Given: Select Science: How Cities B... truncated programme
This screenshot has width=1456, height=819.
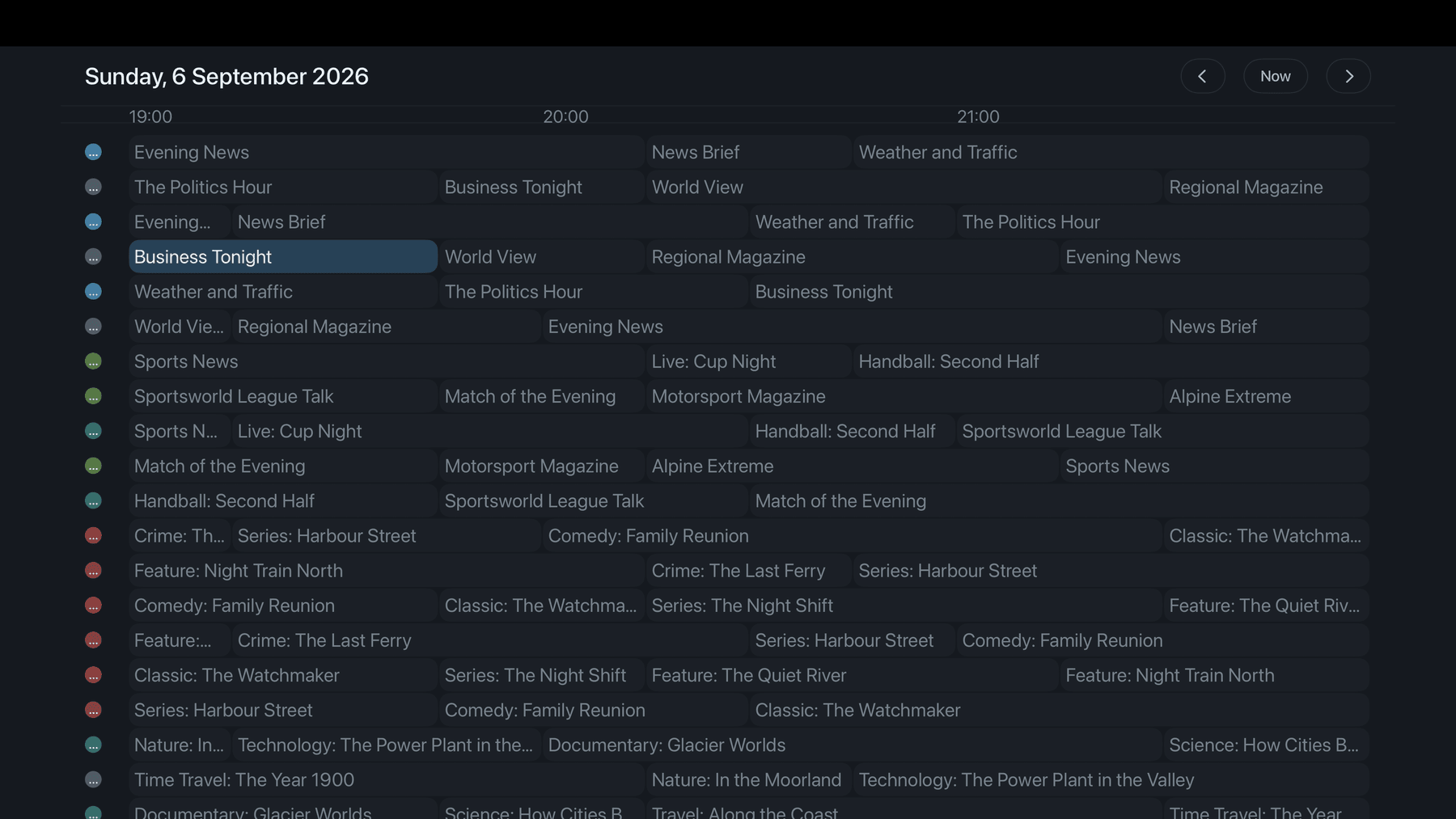Looking at the screenshot, I should 1267,745.
